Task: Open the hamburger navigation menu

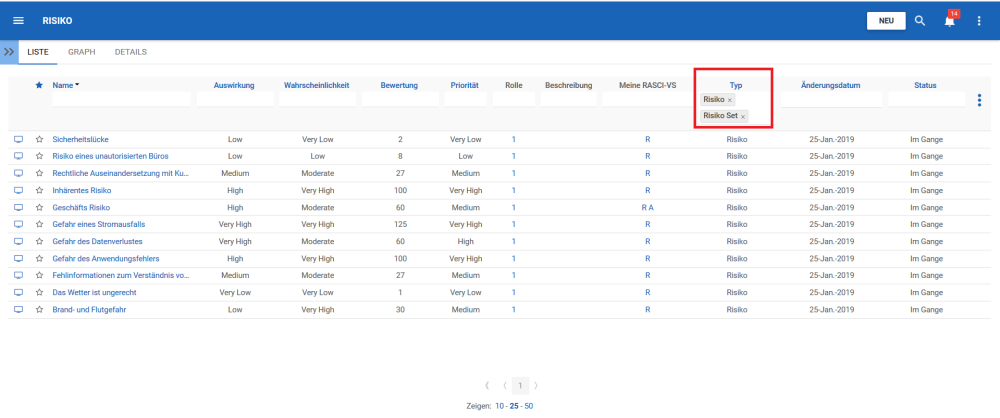Action: pyautogui.click(x=18, y=20)
